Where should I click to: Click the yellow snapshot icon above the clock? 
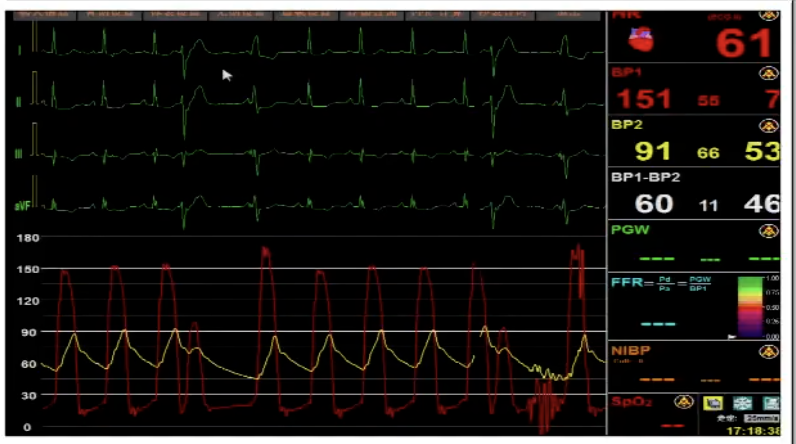pyautogui.click(x=712, y=402)
